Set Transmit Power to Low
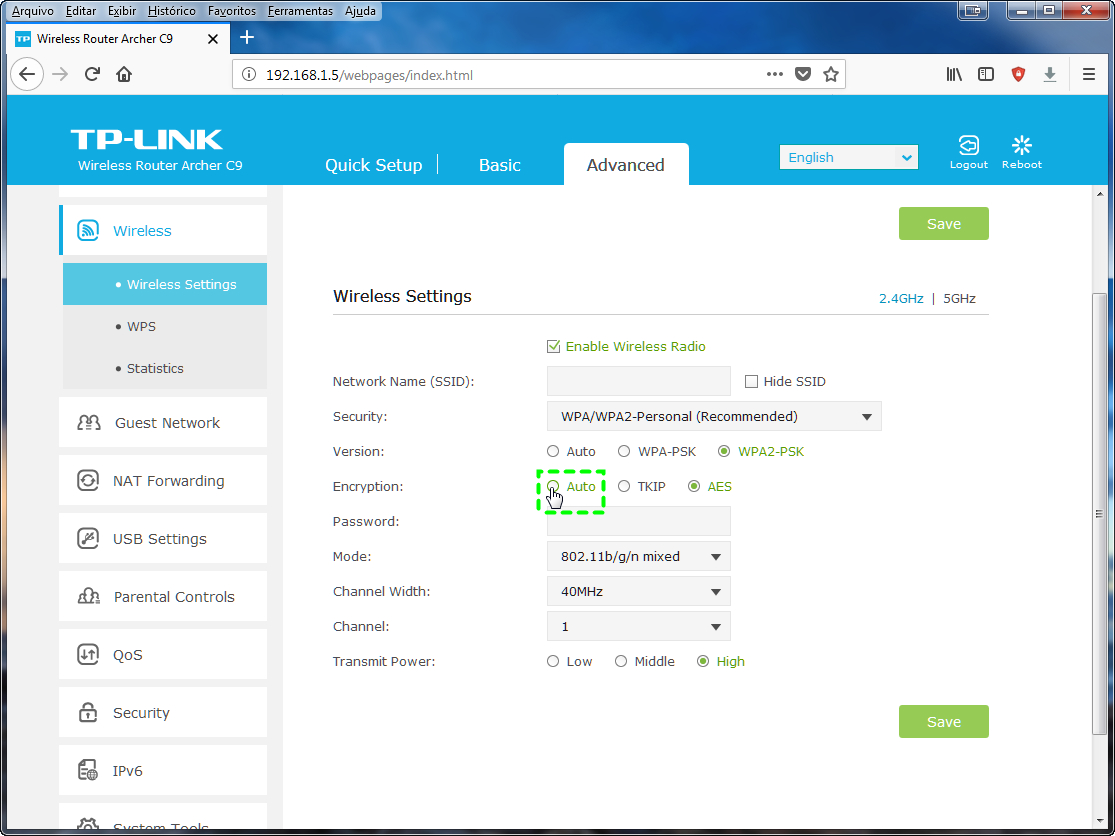 pos(553,661)
